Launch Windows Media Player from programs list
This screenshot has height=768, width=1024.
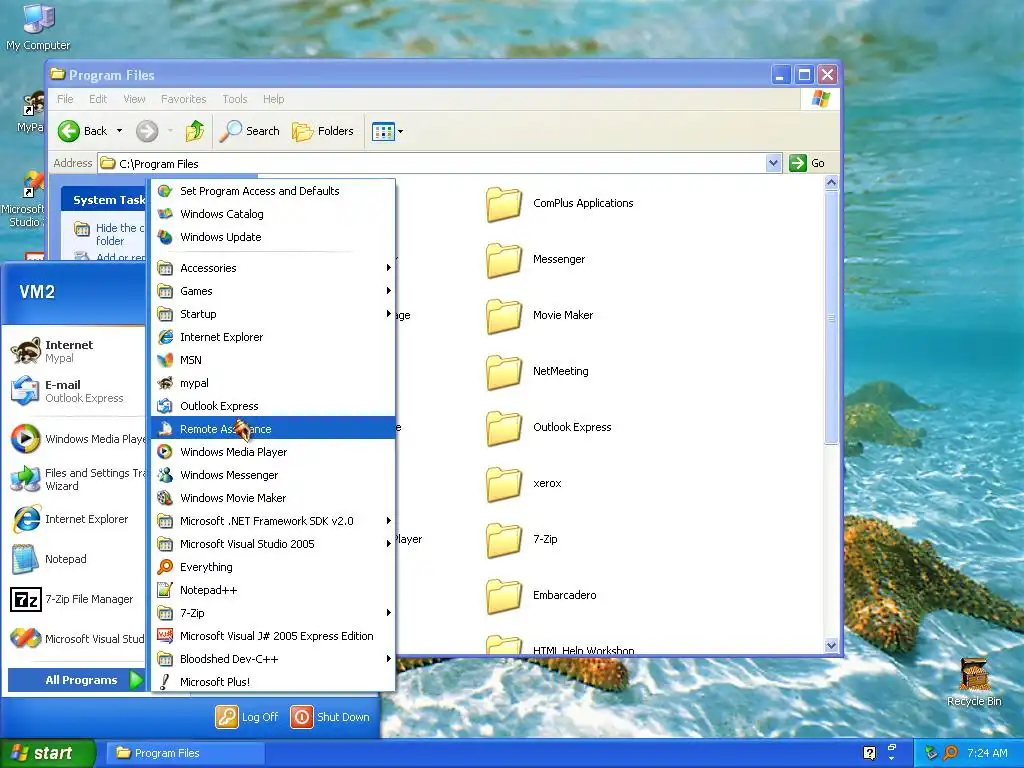273,452
